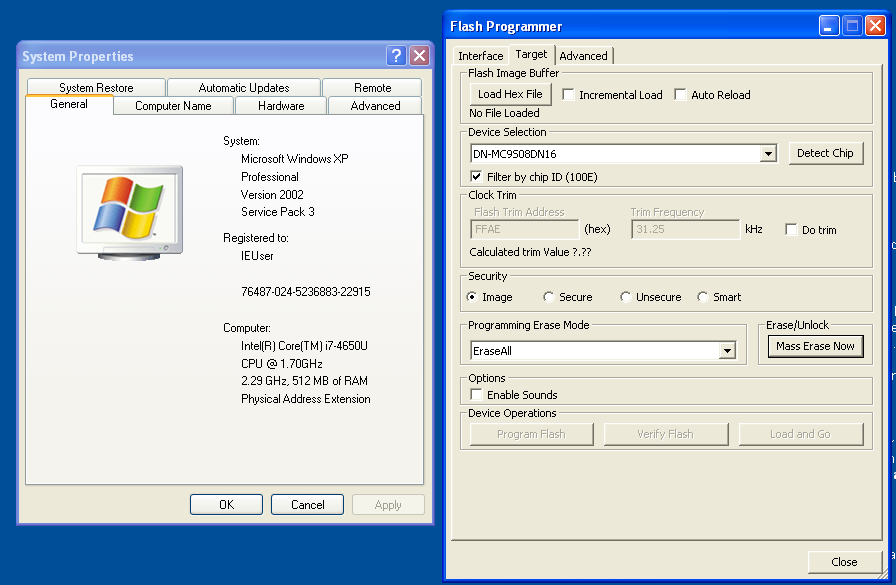Close the Flash Programmer window with X

(875, 26)
